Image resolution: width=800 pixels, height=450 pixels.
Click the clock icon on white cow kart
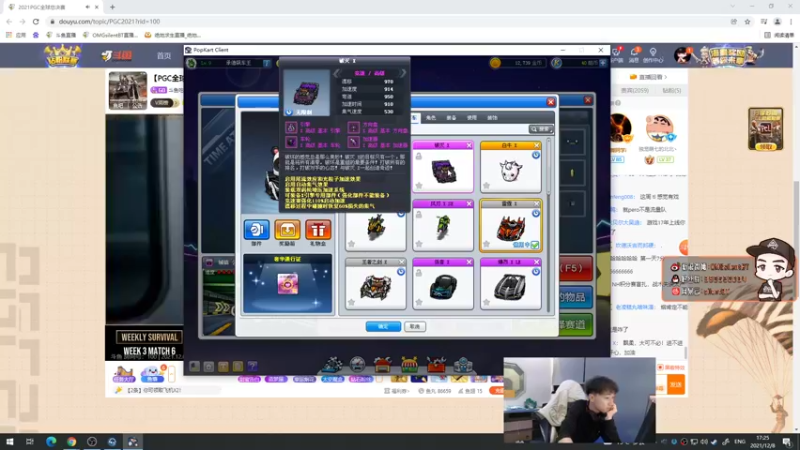pyautogui.click(x=536, y=155)
